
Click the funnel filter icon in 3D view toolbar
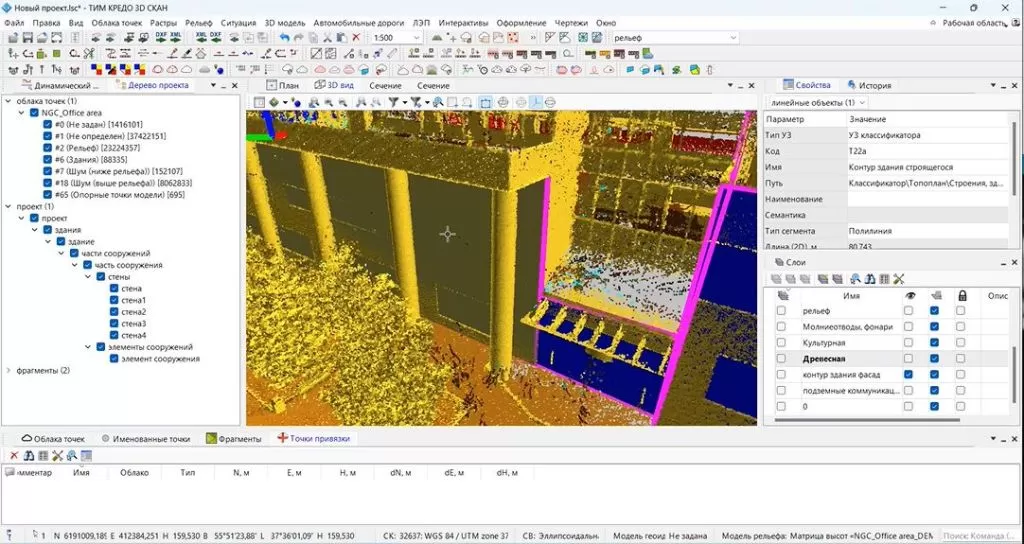pyautogui.click(x=394, y=102)
